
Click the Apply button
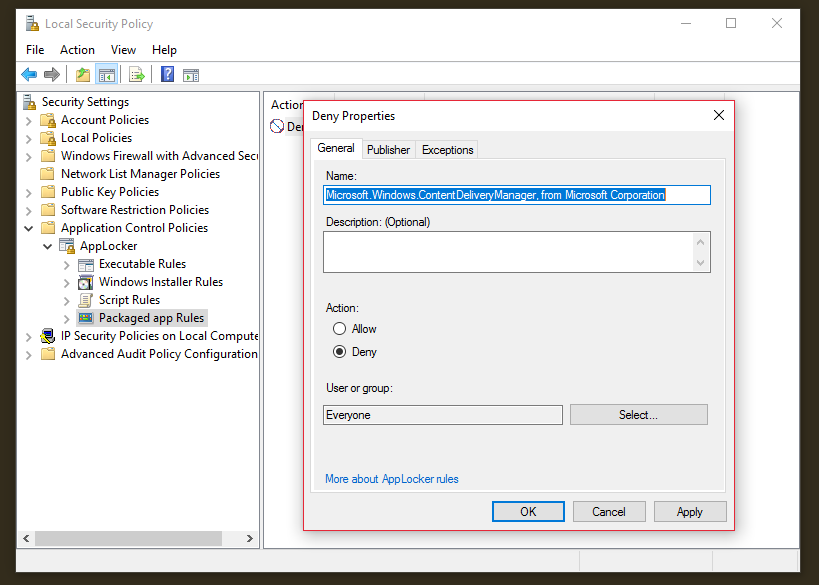690,511
